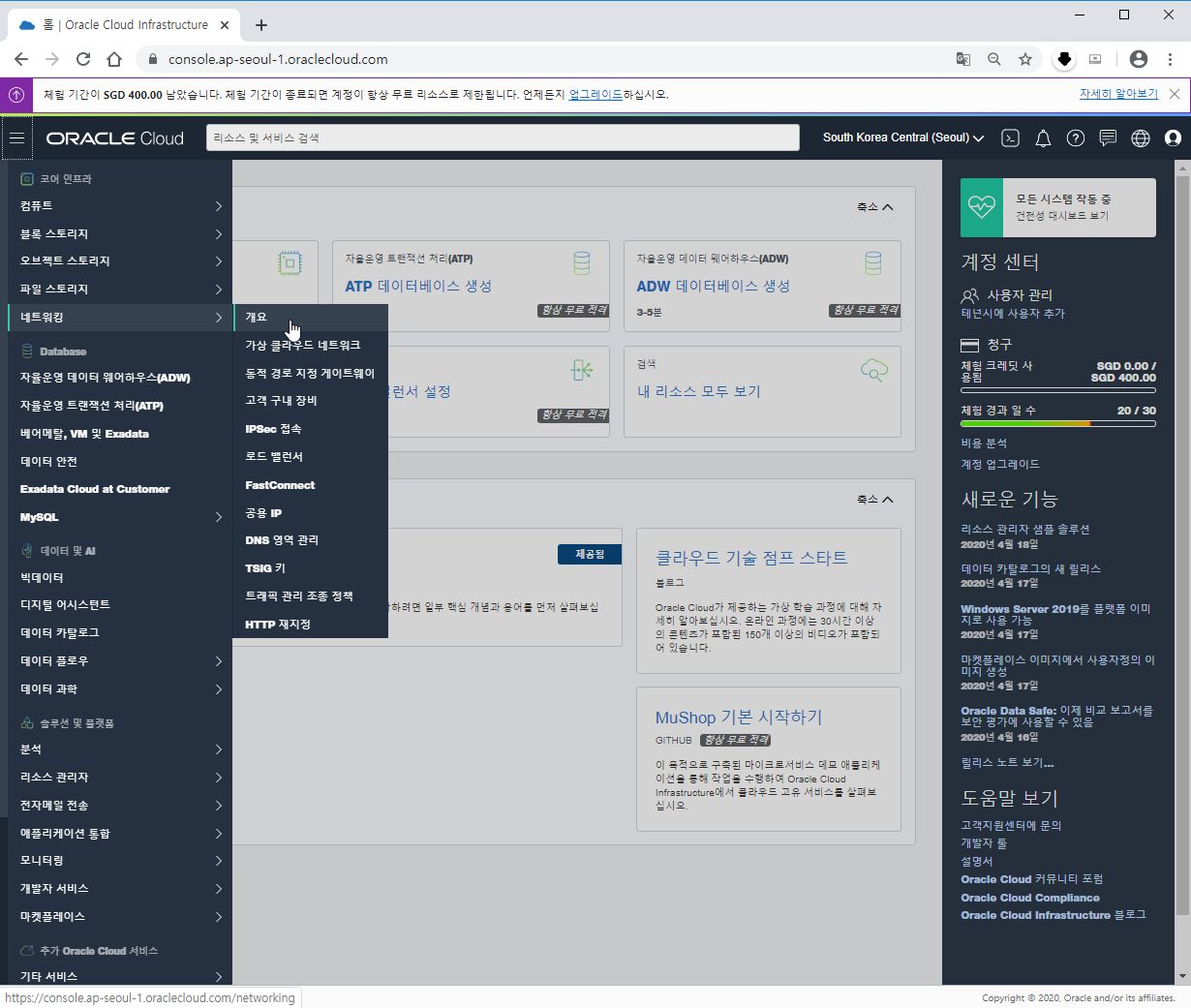Click the ORACLE Cloud logo
The width and height of the screenshot is (1191, 1008).
[114, 138]
